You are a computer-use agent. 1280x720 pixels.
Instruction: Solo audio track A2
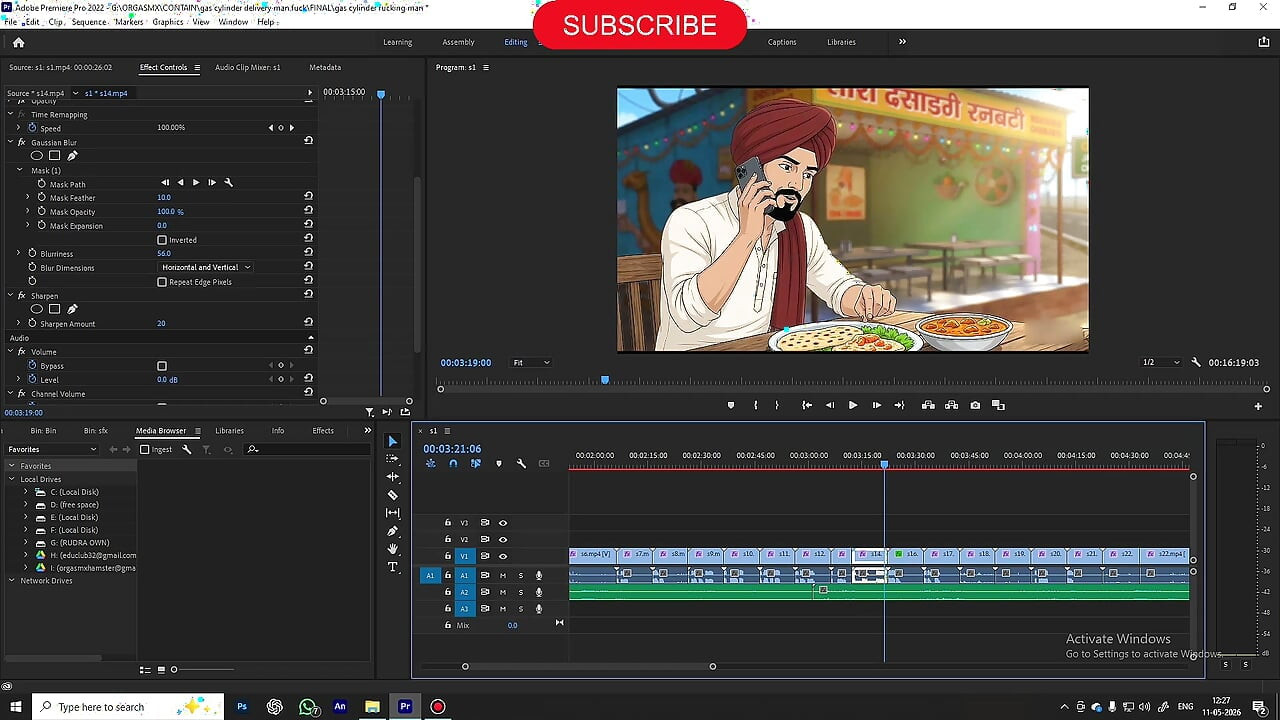(x=520, y=592)
